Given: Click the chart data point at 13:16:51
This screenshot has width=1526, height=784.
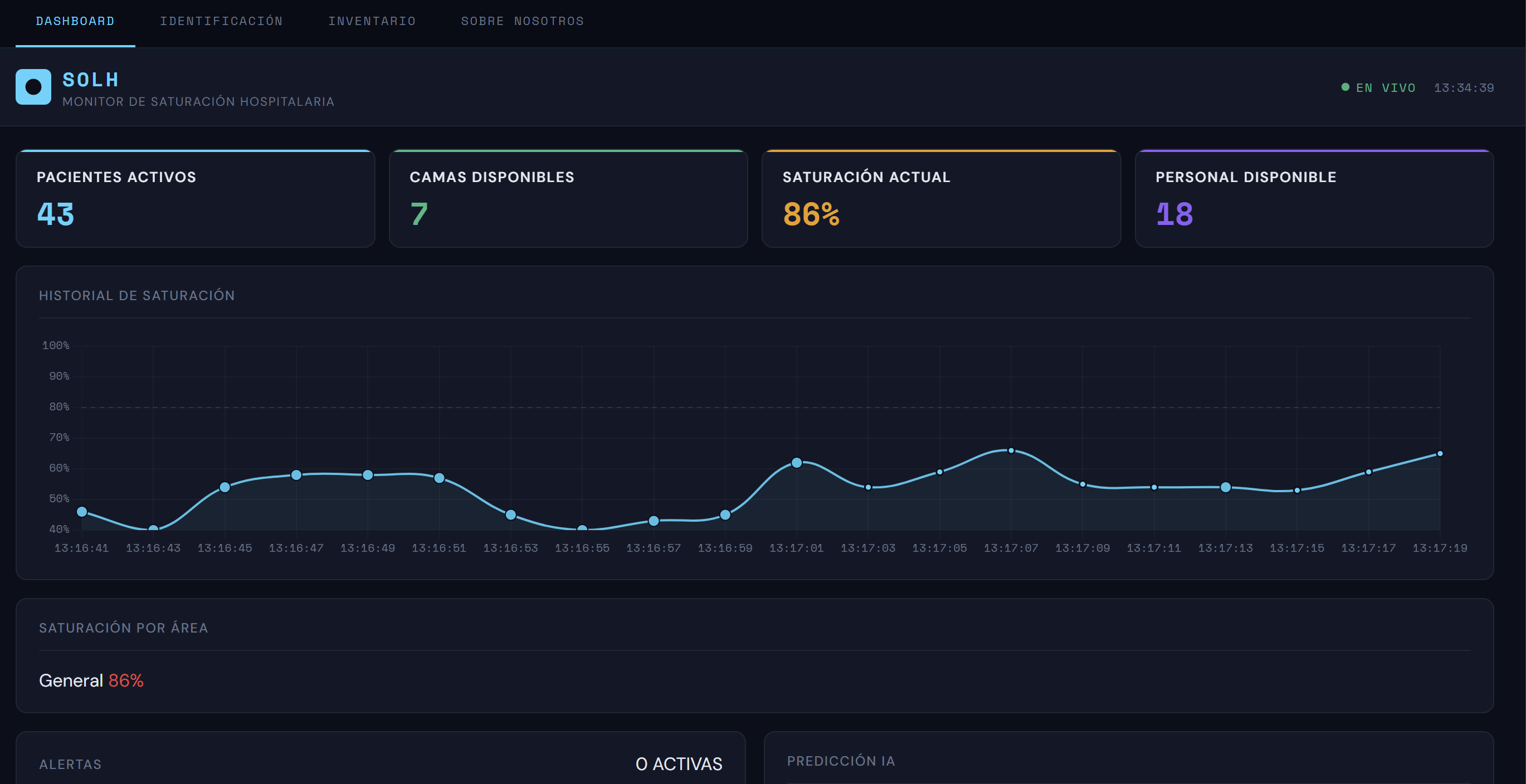Looking at the screenshot, I should tap(439, 478).
